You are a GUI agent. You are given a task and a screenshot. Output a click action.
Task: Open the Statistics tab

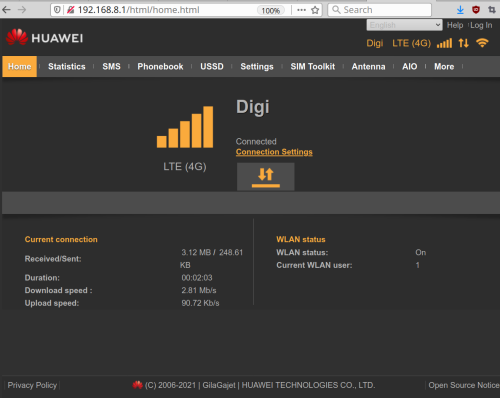tap(67, 66)
